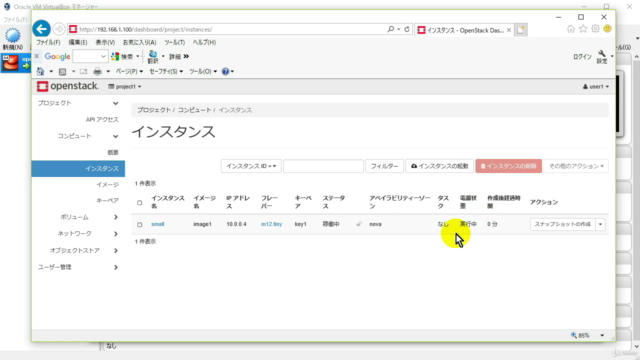Open the Help (H) menu
Image resolution: width=640 pixels, height=360 pixels.
point(204,42)
